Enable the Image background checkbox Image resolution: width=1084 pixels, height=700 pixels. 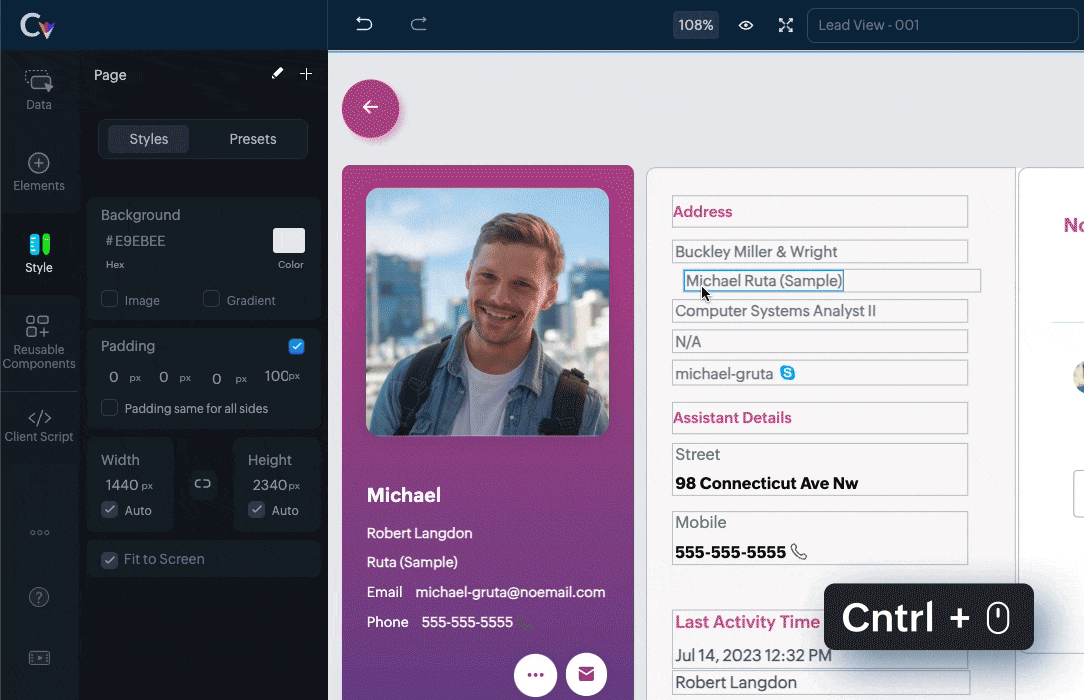pyautogui.click(x=110, y=299)
